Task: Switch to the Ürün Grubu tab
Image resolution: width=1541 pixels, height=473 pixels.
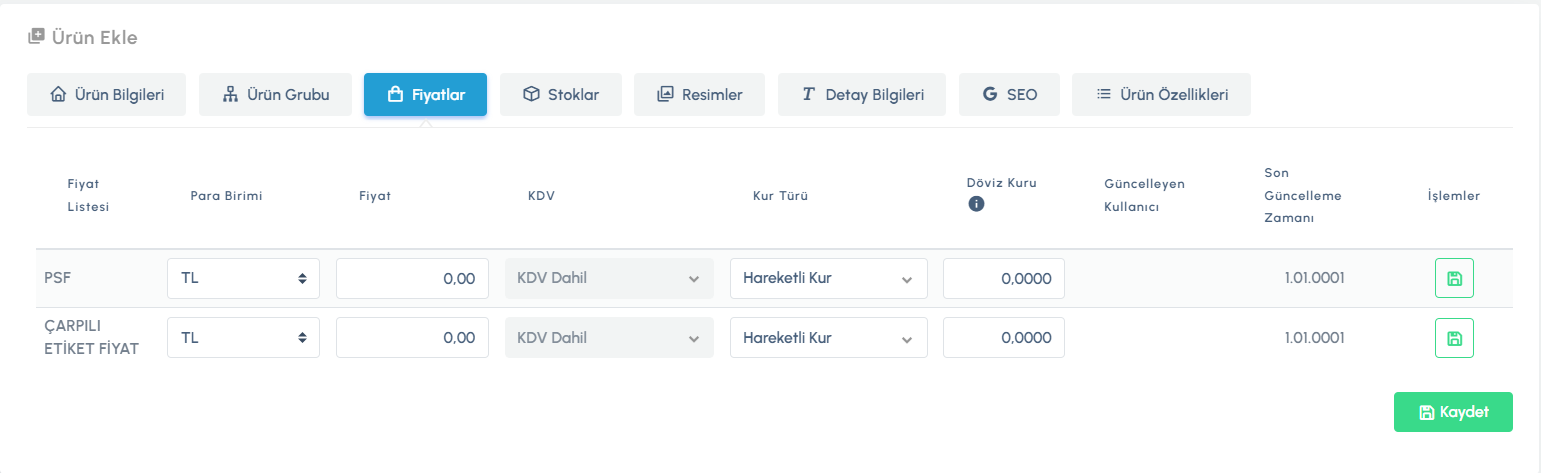Action: 275,95
